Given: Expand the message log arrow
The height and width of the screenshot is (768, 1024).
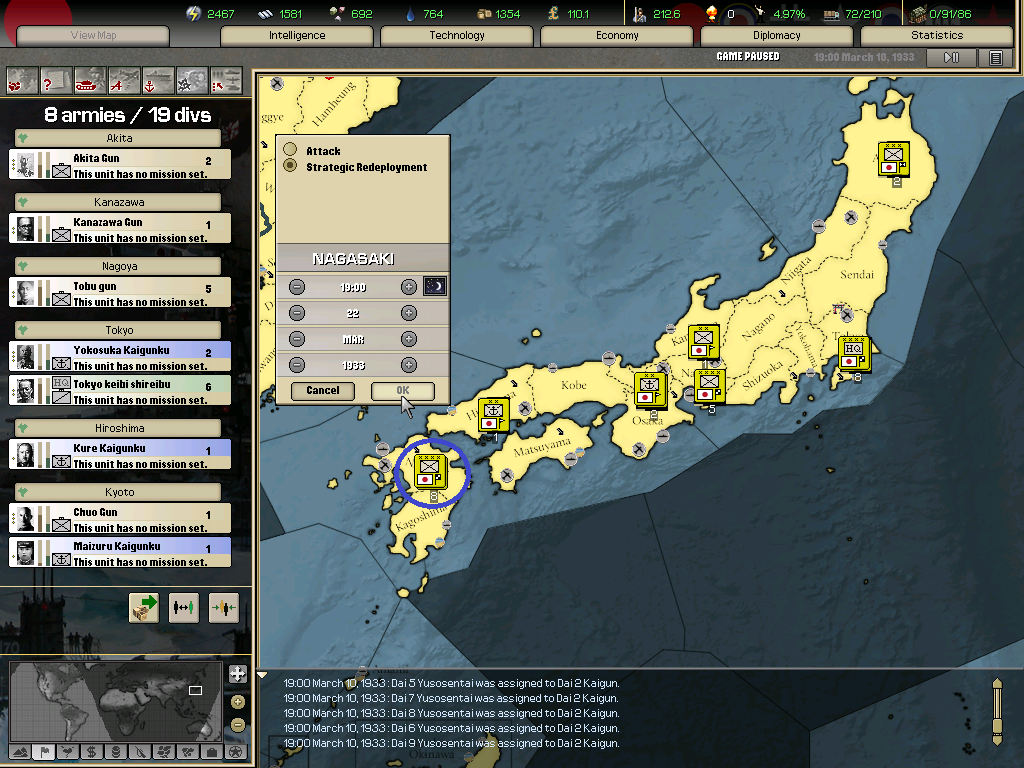Looking at the screenshot, I should pyautogui.click(x=263, y=675).
